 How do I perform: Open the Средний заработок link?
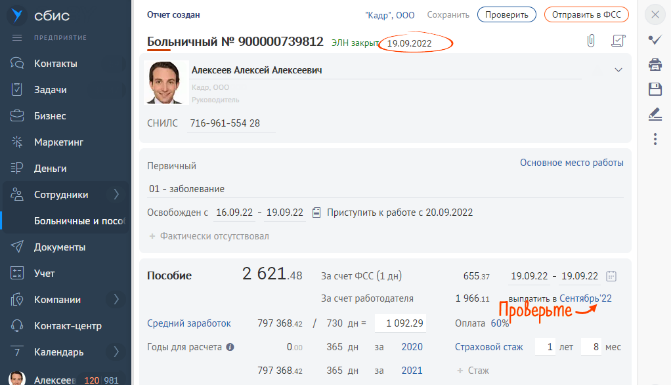(189, 323)
